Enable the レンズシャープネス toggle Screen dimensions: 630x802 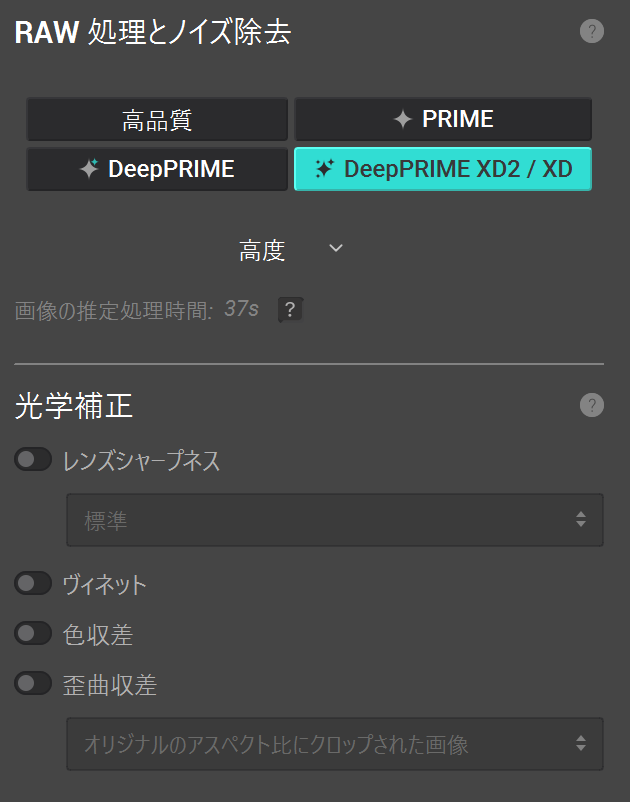click(33, 460)
